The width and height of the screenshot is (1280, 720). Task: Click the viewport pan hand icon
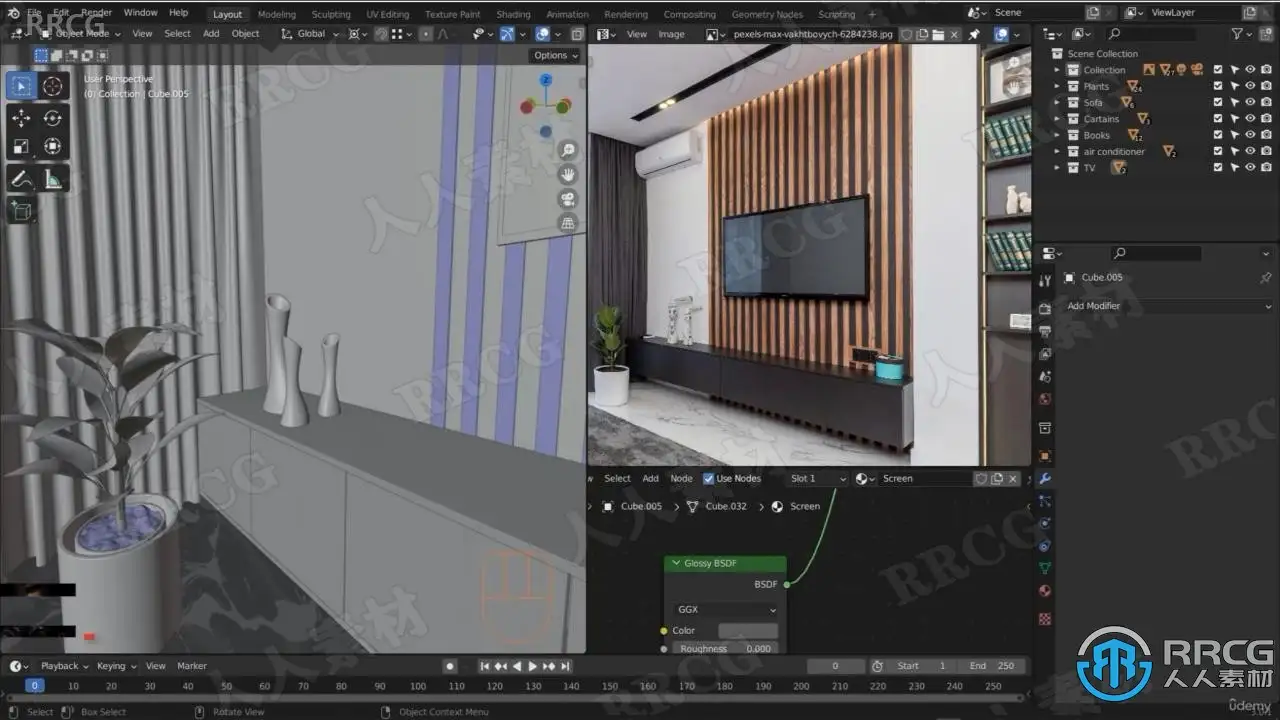click(568, 175)
